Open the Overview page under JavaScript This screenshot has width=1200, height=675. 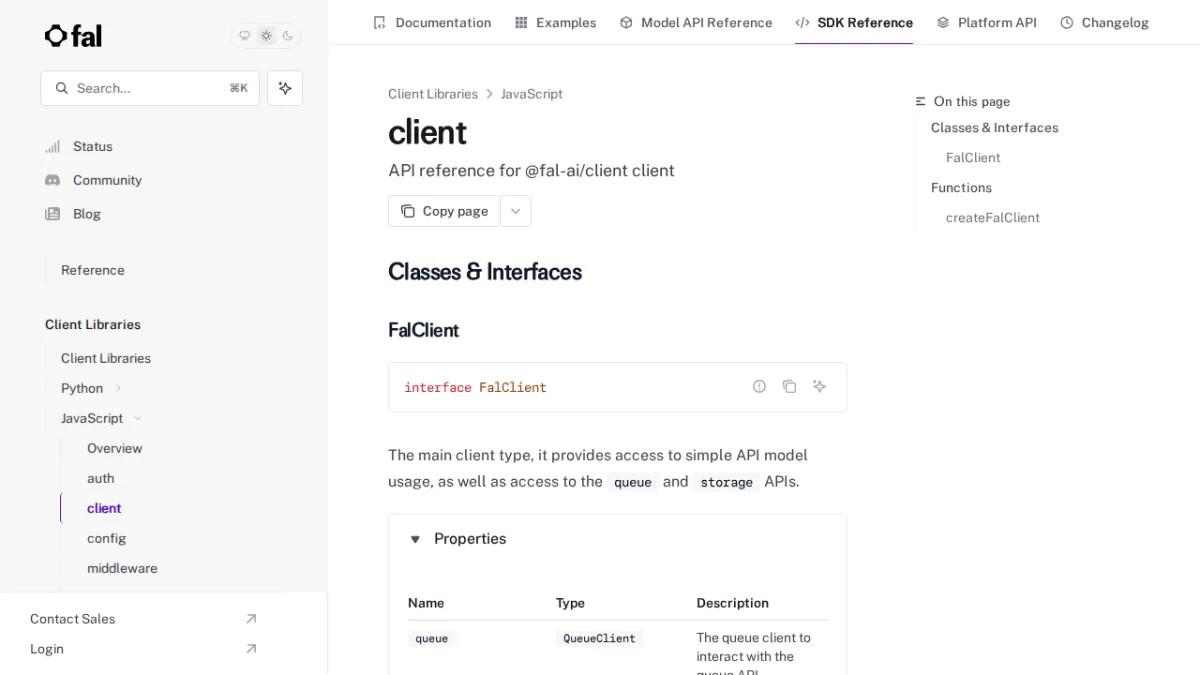[x=115, y=448]
